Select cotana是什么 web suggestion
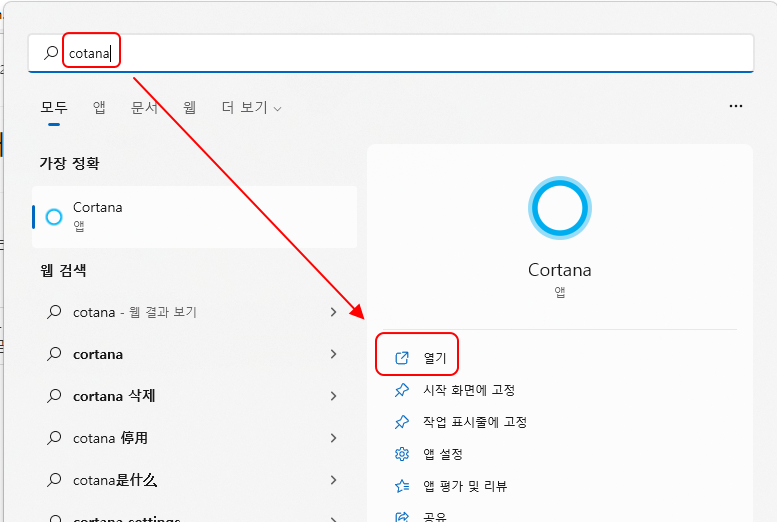 point(195,480)
